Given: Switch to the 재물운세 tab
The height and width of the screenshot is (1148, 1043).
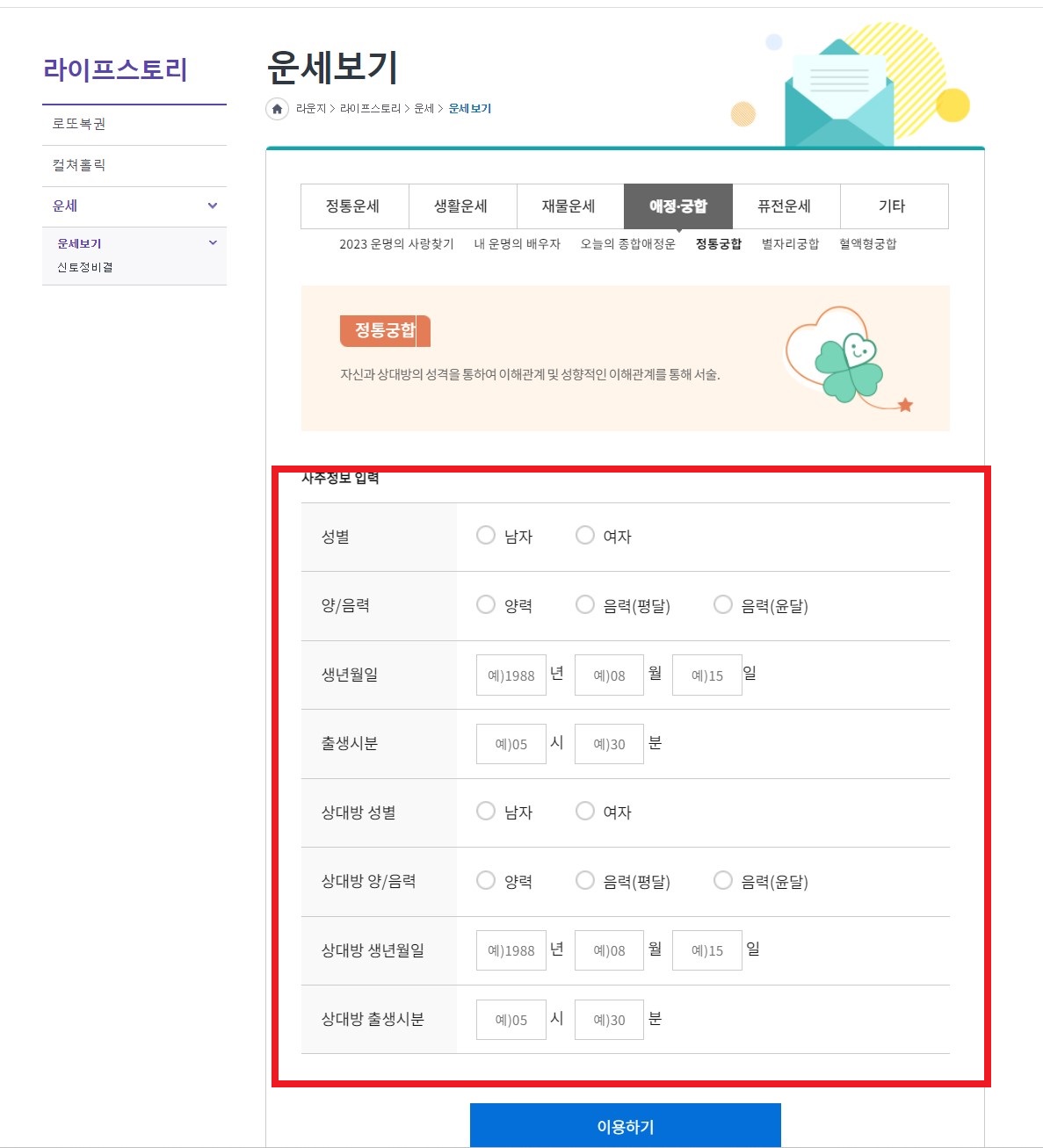Looking at the screenshot, I should coord(569,206).
